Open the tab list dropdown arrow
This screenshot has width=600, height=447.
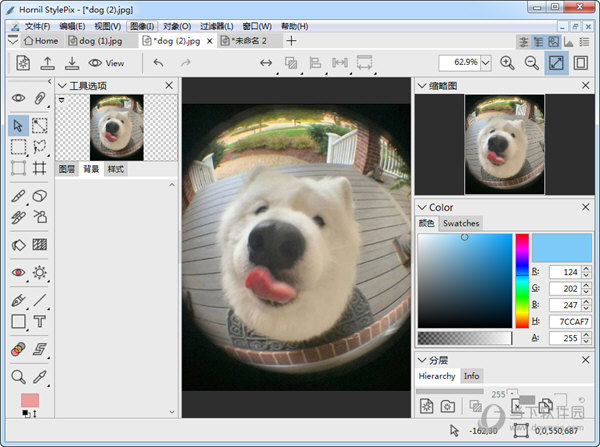[x=13, y=40]
